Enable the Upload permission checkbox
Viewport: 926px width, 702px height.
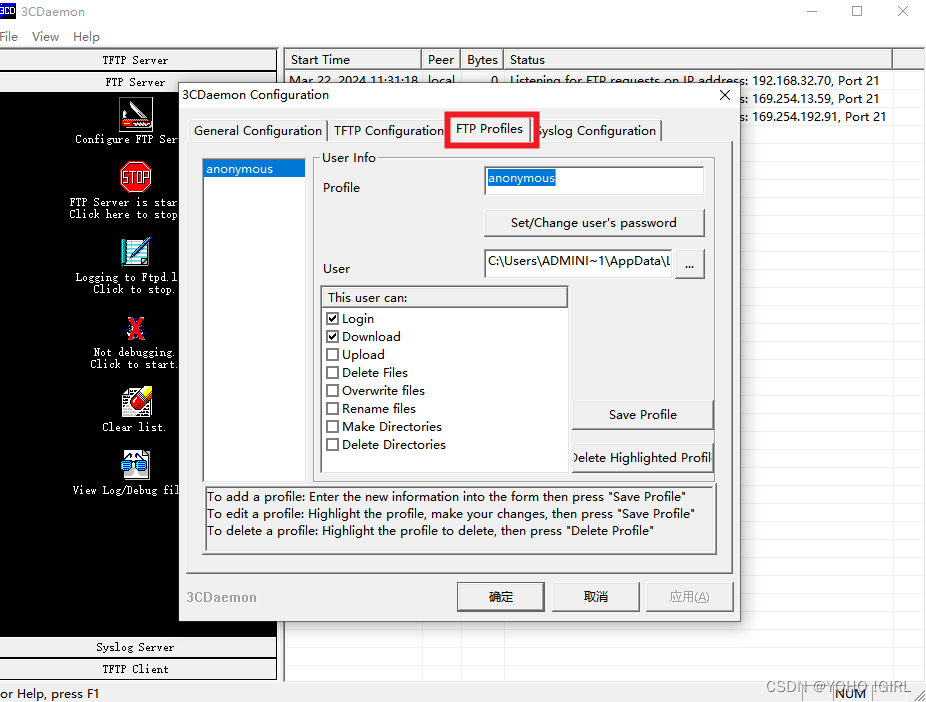tap(332, 355)
